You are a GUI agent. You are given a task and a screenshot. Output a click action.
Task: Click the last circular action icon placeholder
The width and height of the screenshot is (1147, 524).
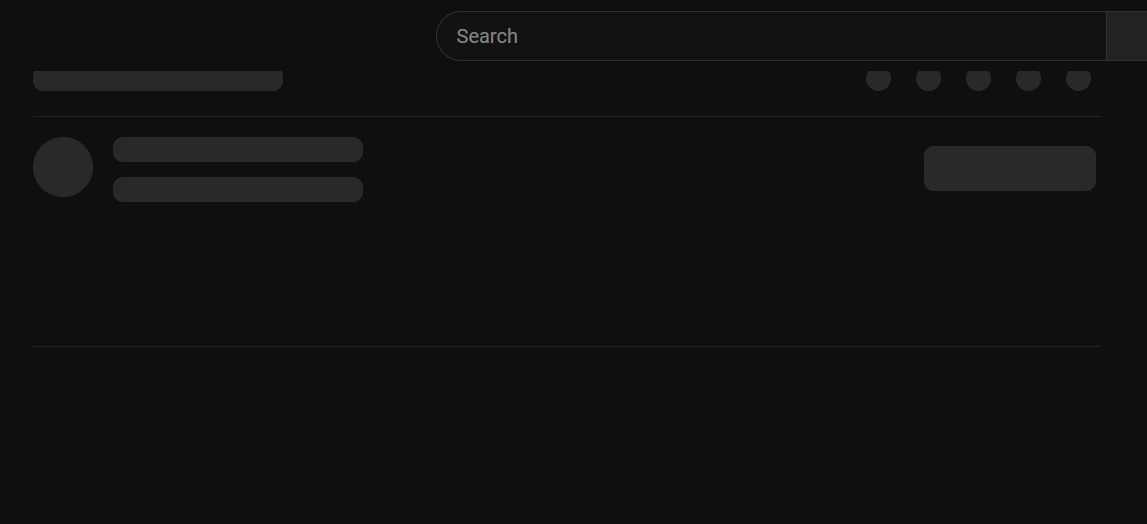pyautogui.click(x=1078, y=79)
